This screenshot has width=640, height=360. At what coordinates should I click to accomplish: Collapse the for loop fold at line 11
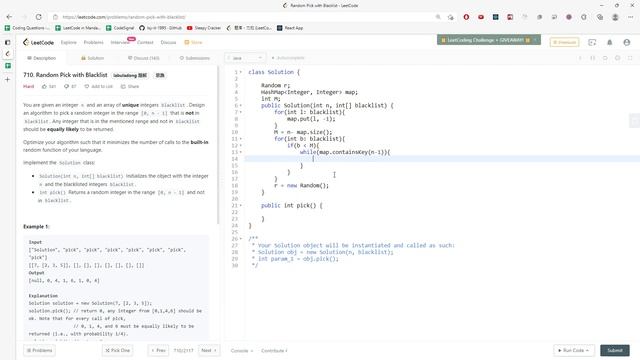241,139
